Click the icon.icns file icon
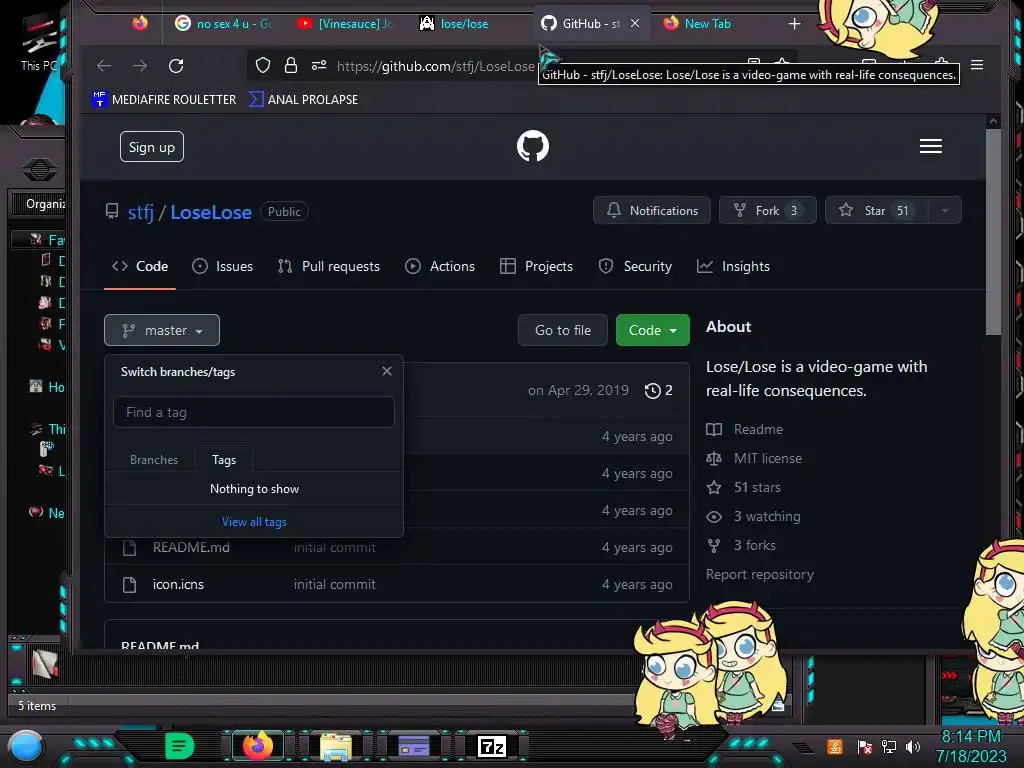The width and height of the screenshot is (1024, 768). [x=129, y=584]
